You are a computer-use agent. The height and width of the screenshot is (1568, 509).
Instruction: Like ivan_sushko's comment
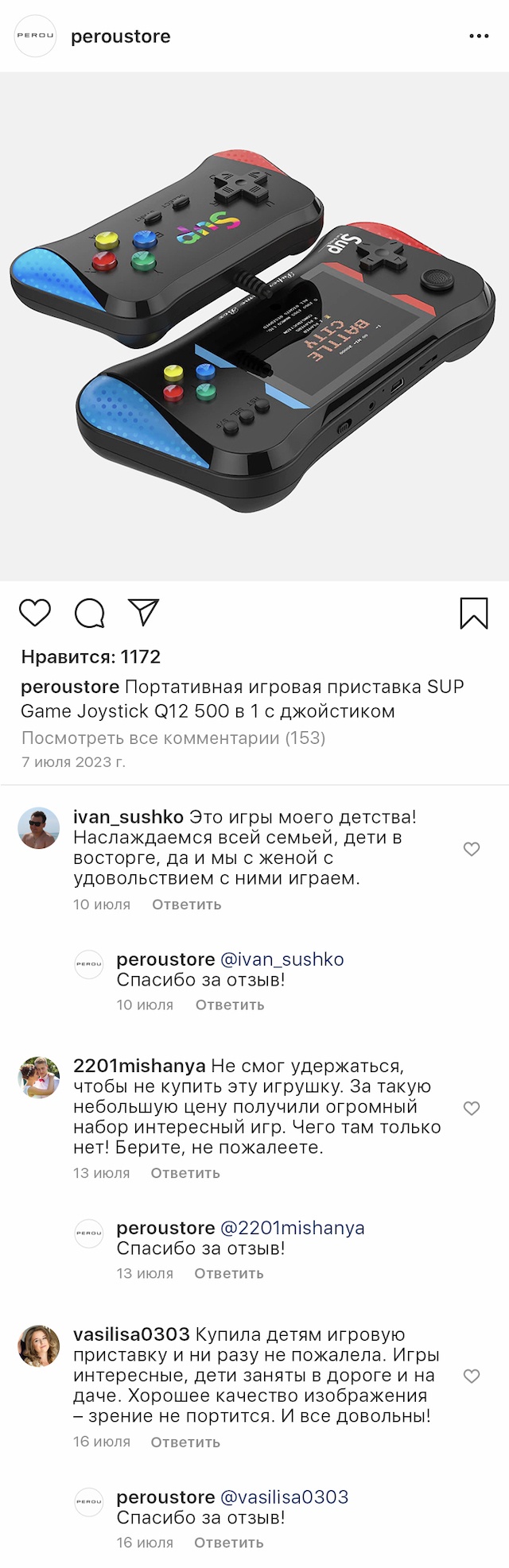(x=472, y=849)
